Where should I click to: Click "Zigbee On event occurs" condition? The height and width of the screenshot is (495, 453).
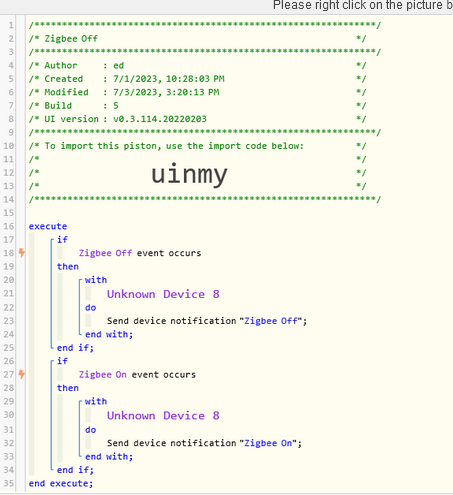137,374
